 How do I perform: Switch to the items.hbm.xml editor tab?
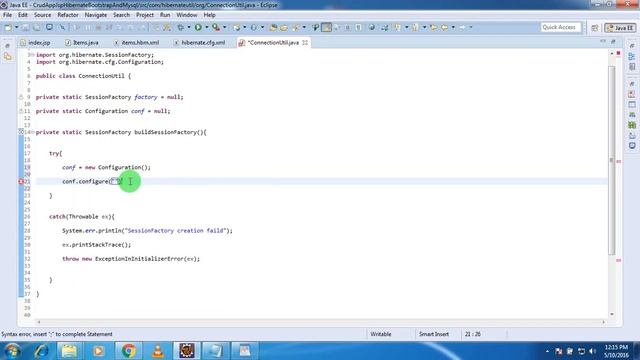[137, 42]
